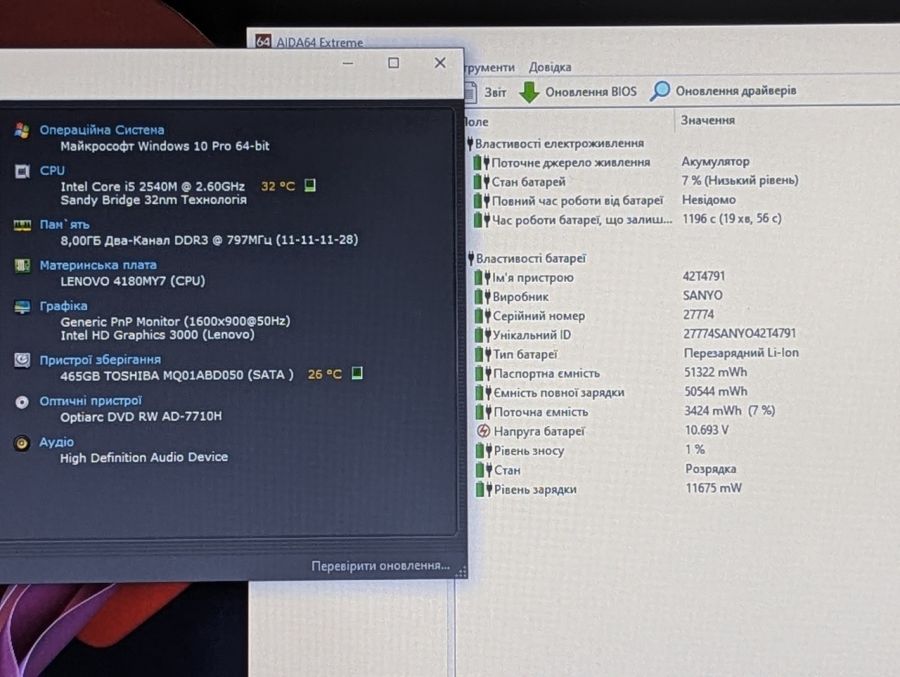Click the CPU chip icon

22,171
